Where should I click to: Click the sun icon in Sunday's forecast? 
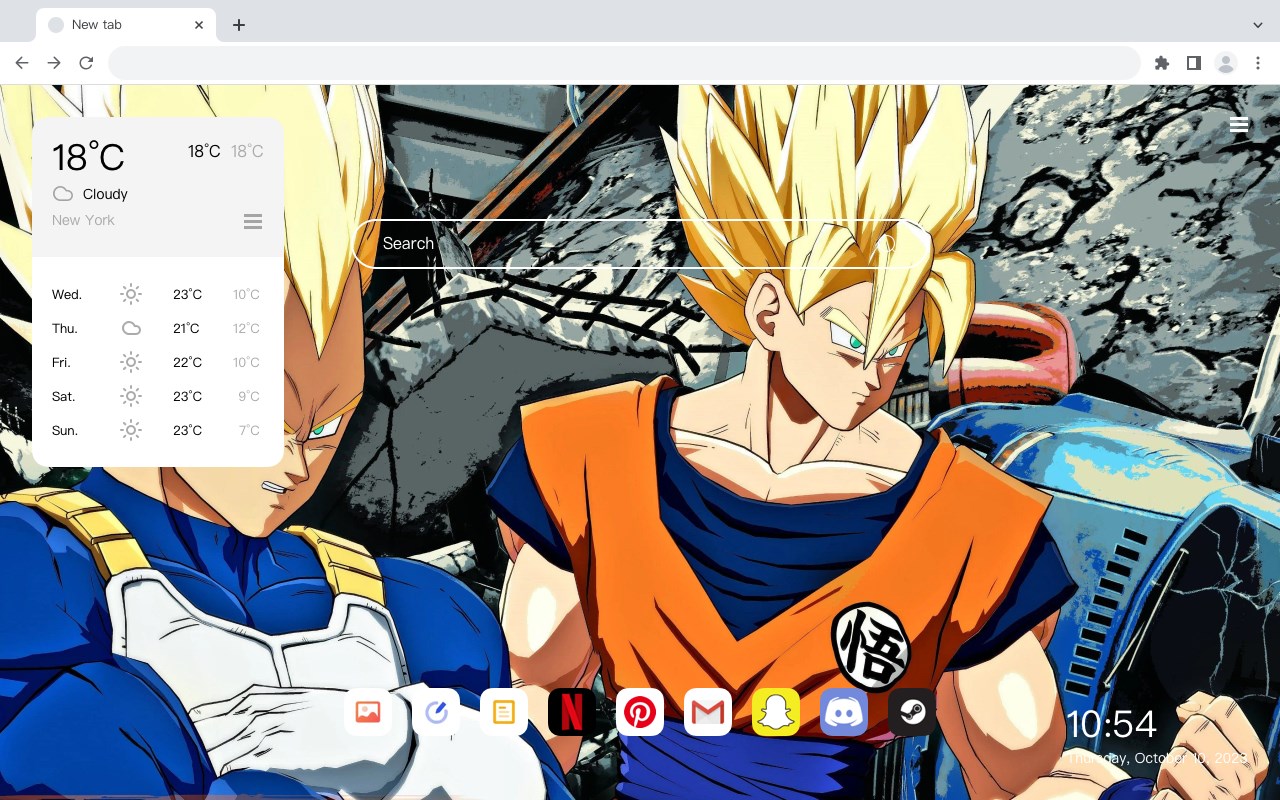[x=131, y=430]
